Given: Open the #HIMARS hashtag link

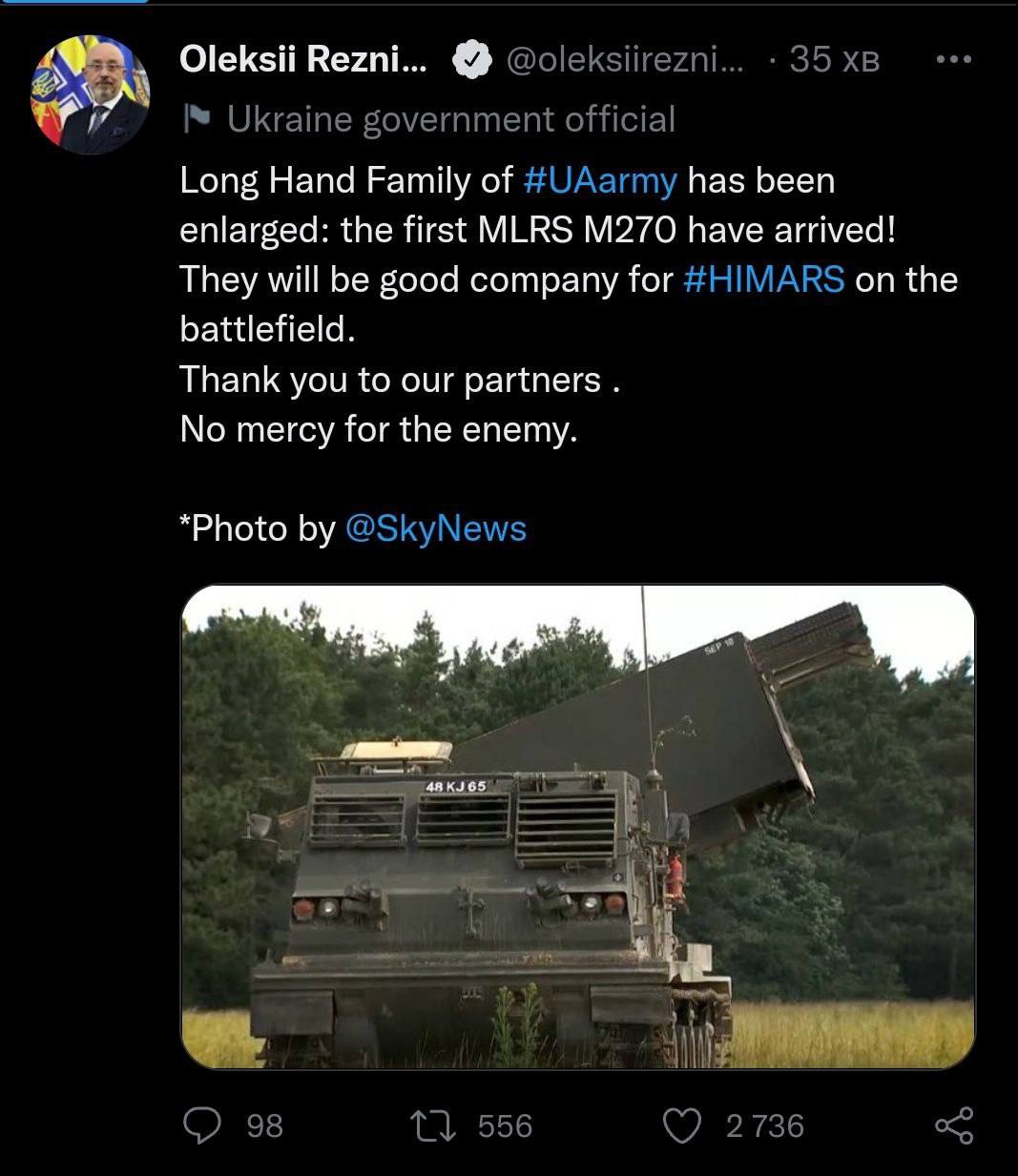Looking at the screenshot, I should click(764, 279).
